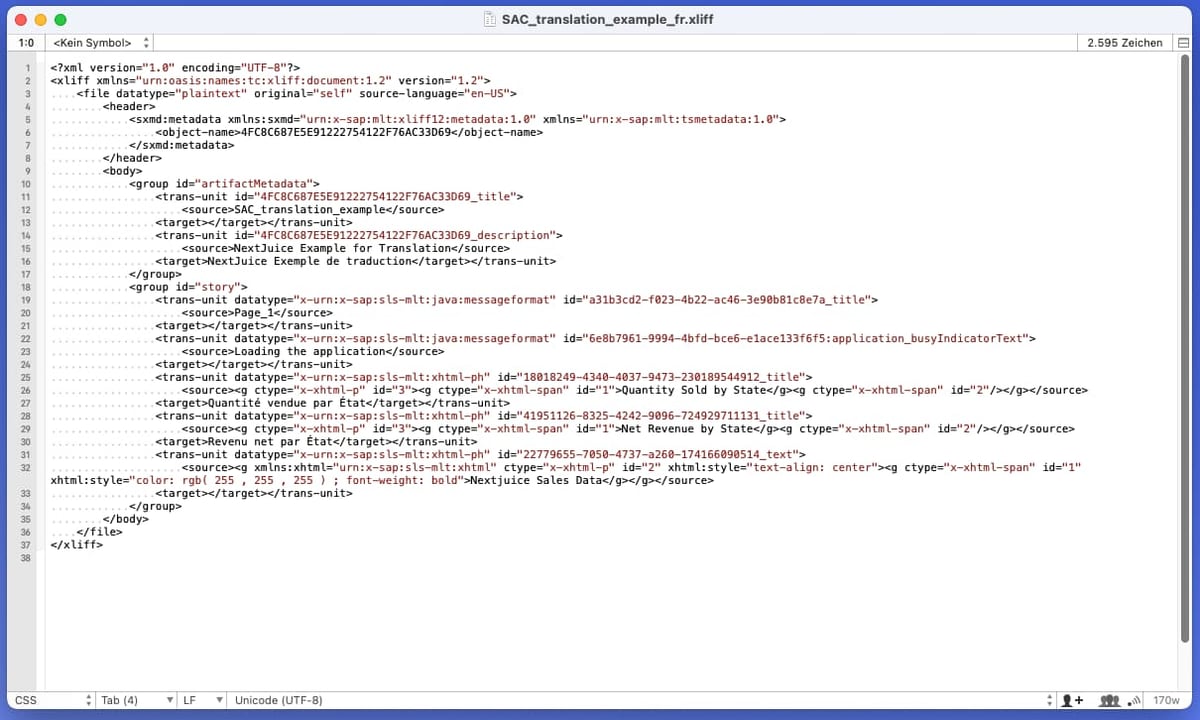Click the closing </xliff> tag on line 37

(x=76, y=545)
